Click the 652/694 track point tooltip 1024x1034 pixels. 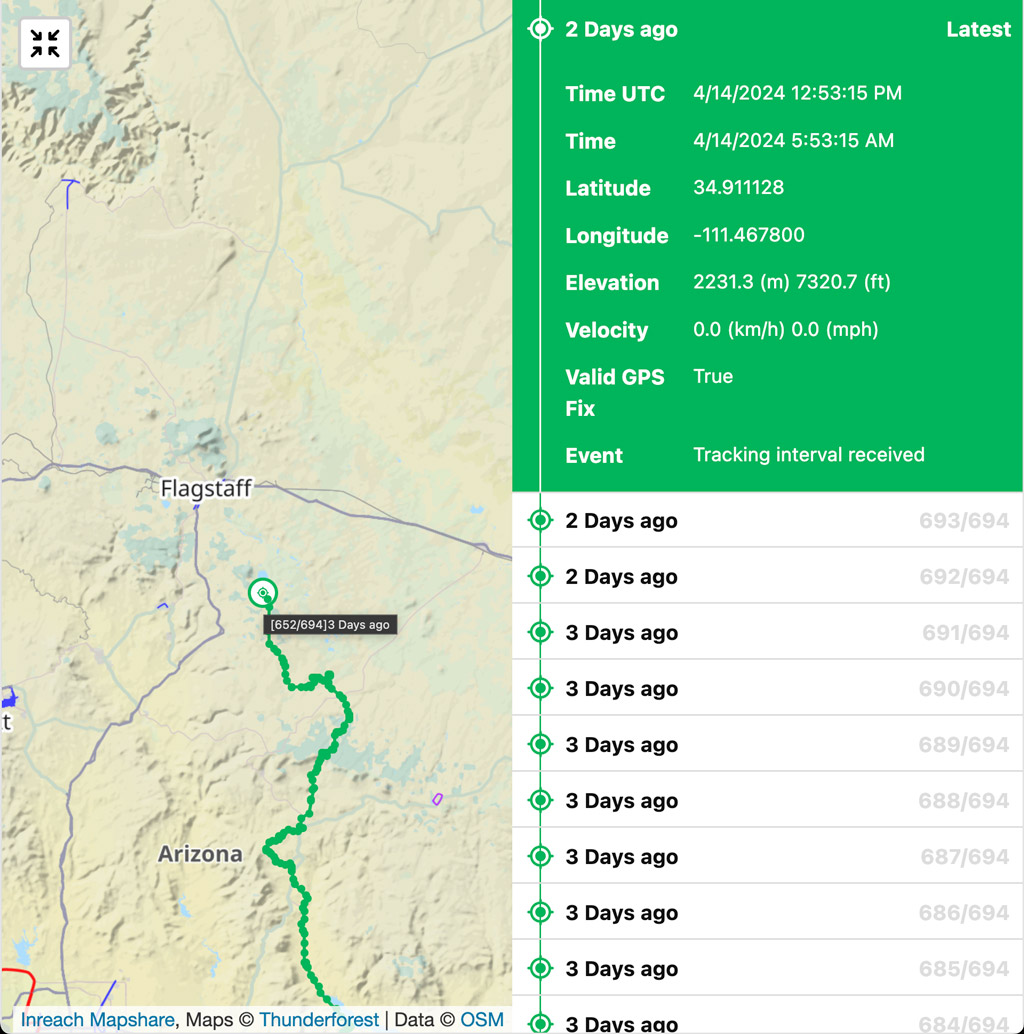point(330,625)
